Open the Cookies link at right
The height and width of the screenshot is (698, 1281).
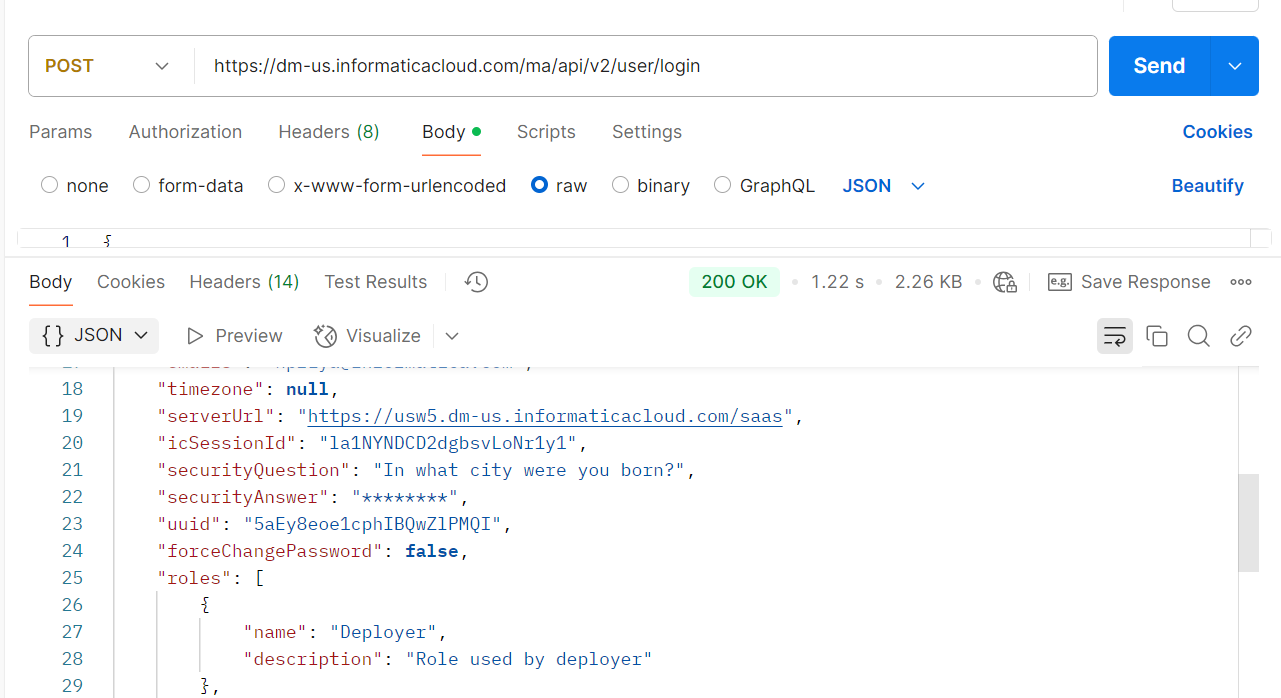[x=1217, y=132]
